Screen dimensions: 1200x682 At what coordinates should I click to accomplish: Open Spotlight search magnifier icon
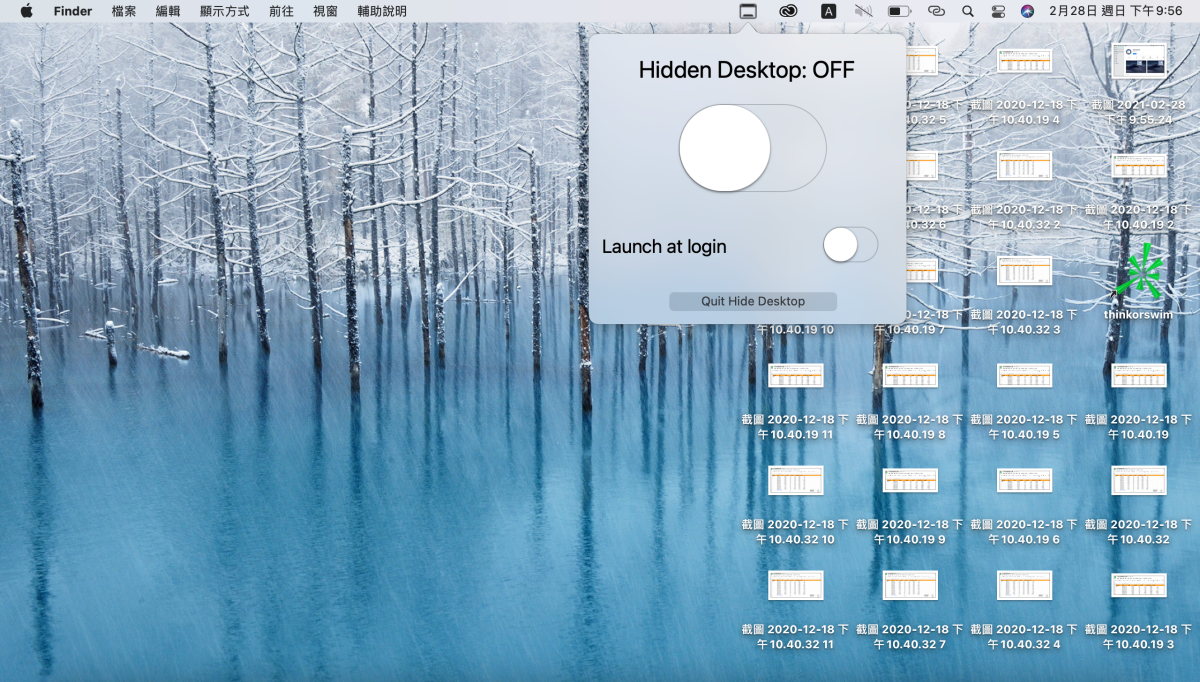point(967,11)
